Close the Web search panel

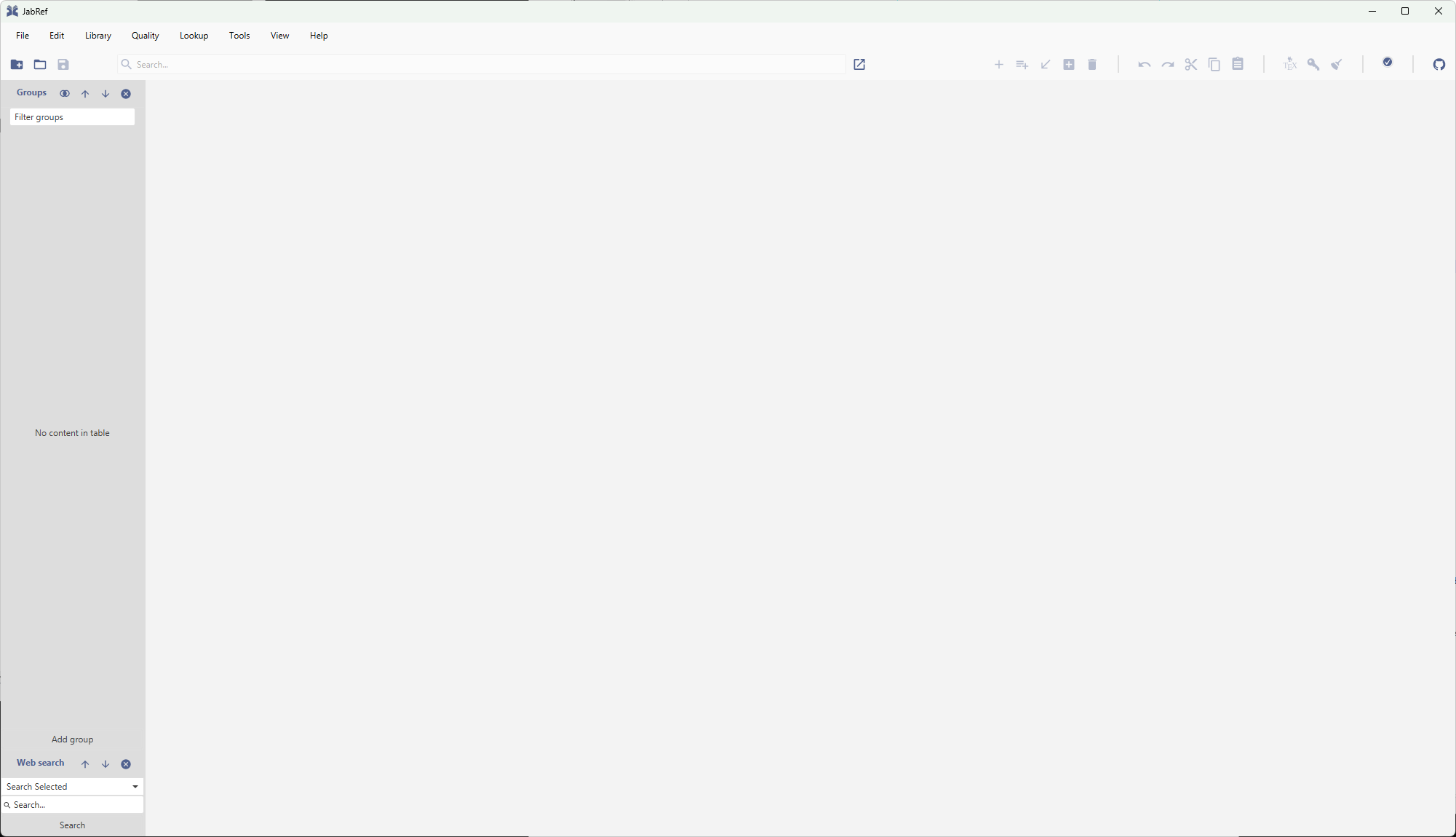(x=126, y=764)
